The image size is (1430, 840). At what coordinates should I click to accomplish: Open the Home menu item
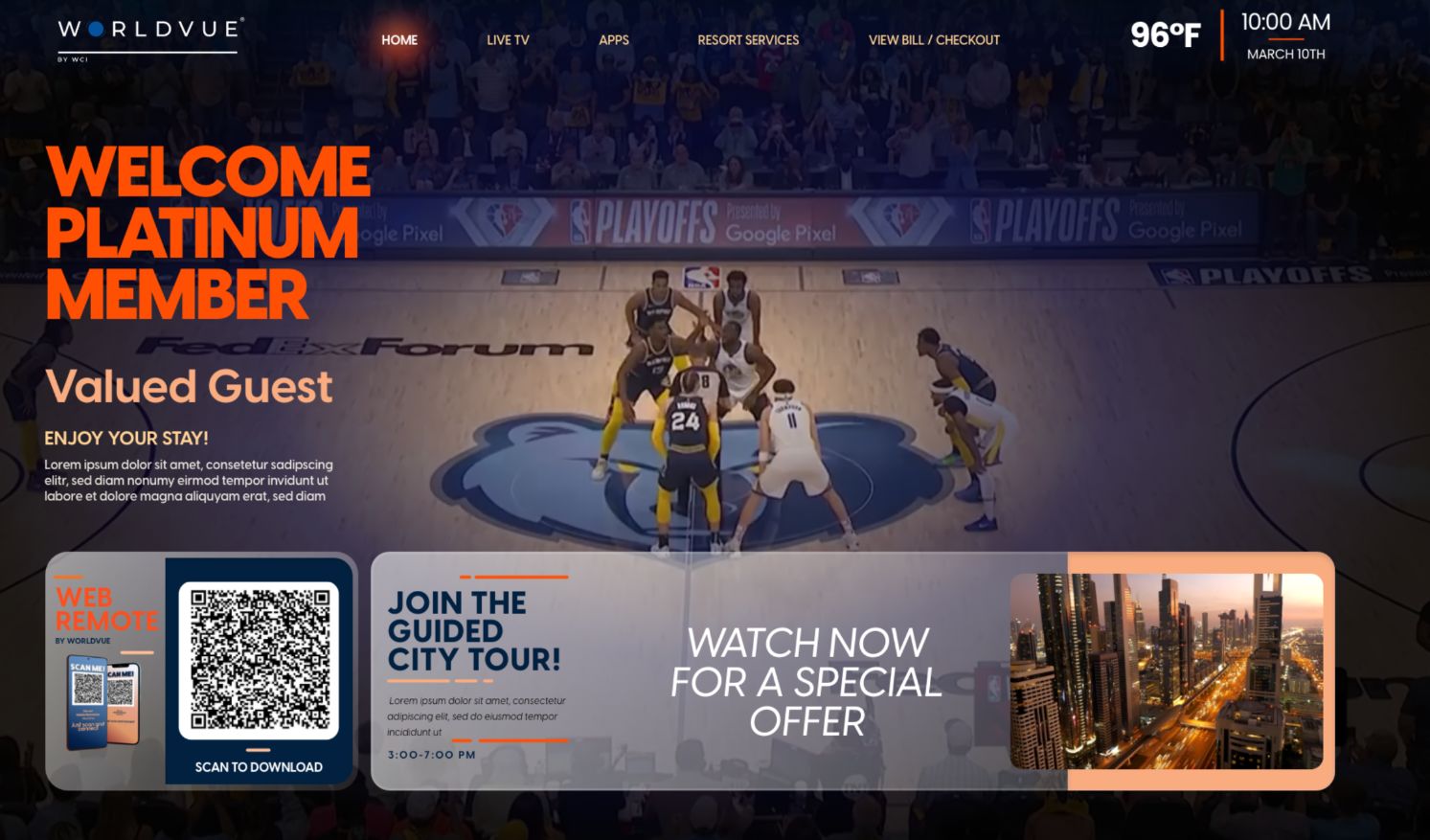pos(399,40)
